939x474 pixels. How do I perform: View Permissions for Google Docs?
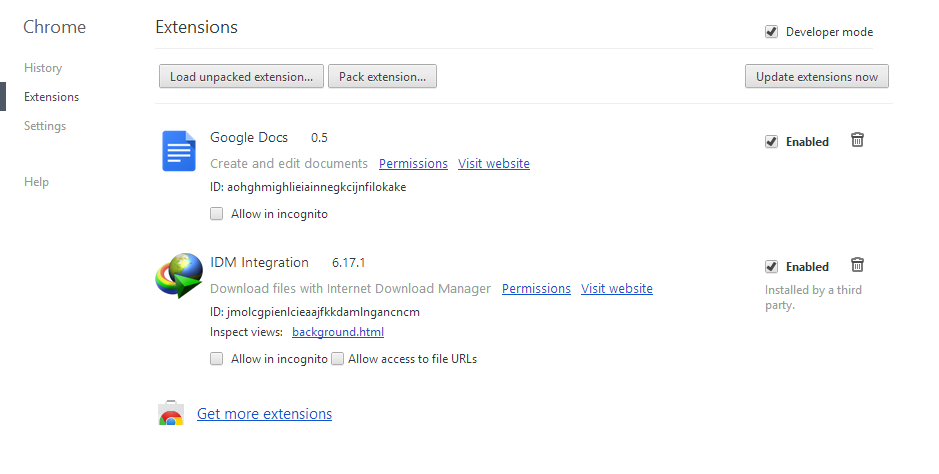pyautogui.click(x=413, y=163)
